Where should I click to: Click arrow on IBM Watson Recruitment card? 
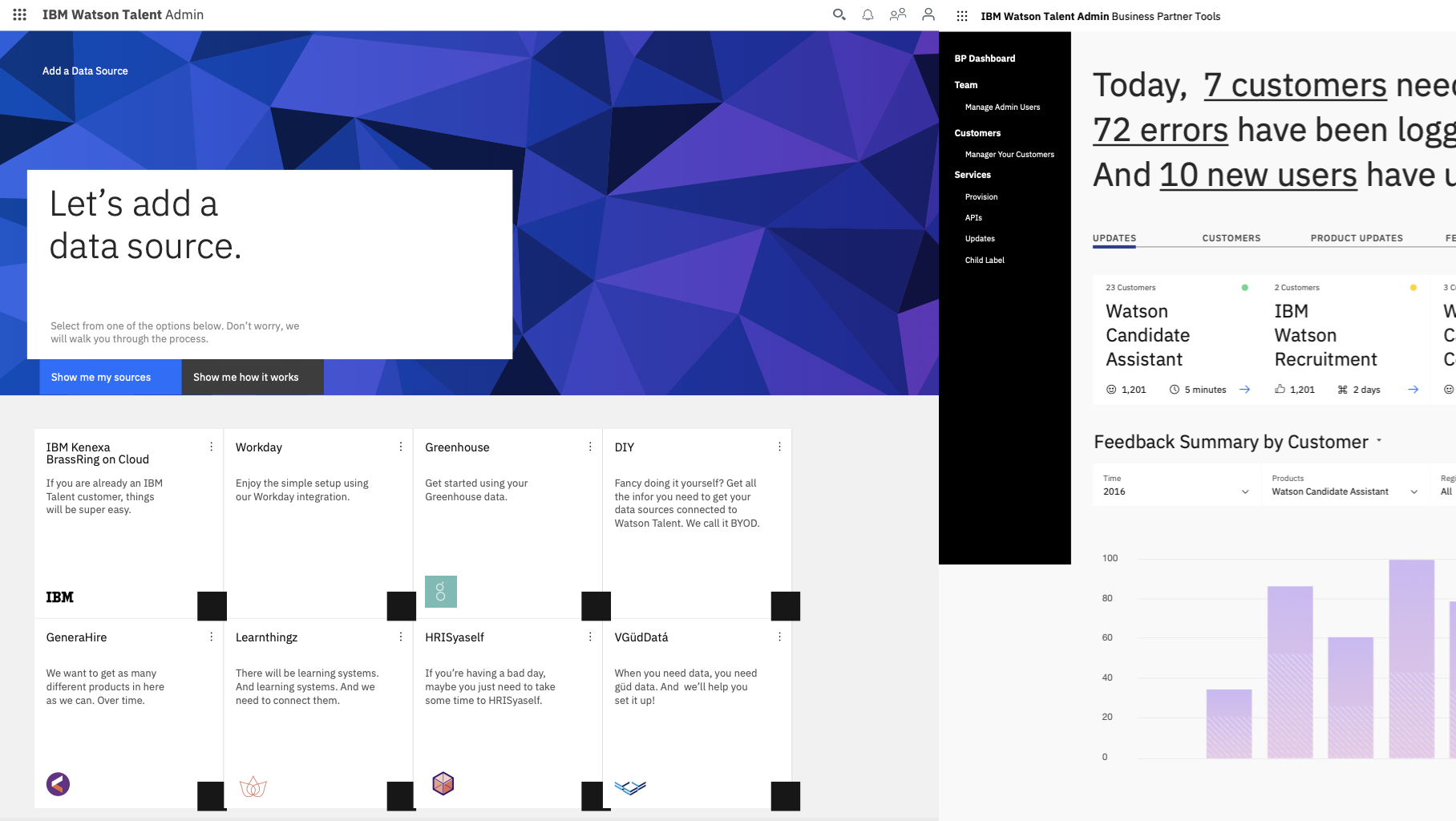coord(1414,390)
